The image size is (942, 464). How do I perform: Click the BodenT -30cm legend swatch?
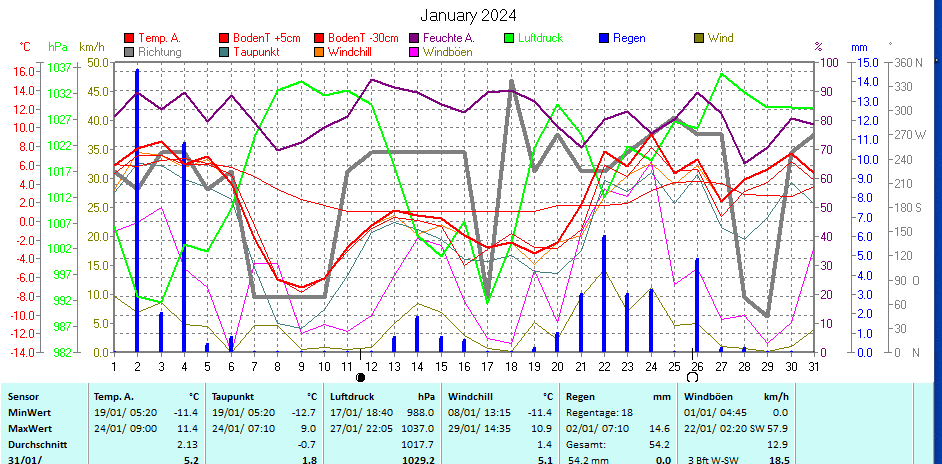(x=318, y=38)
